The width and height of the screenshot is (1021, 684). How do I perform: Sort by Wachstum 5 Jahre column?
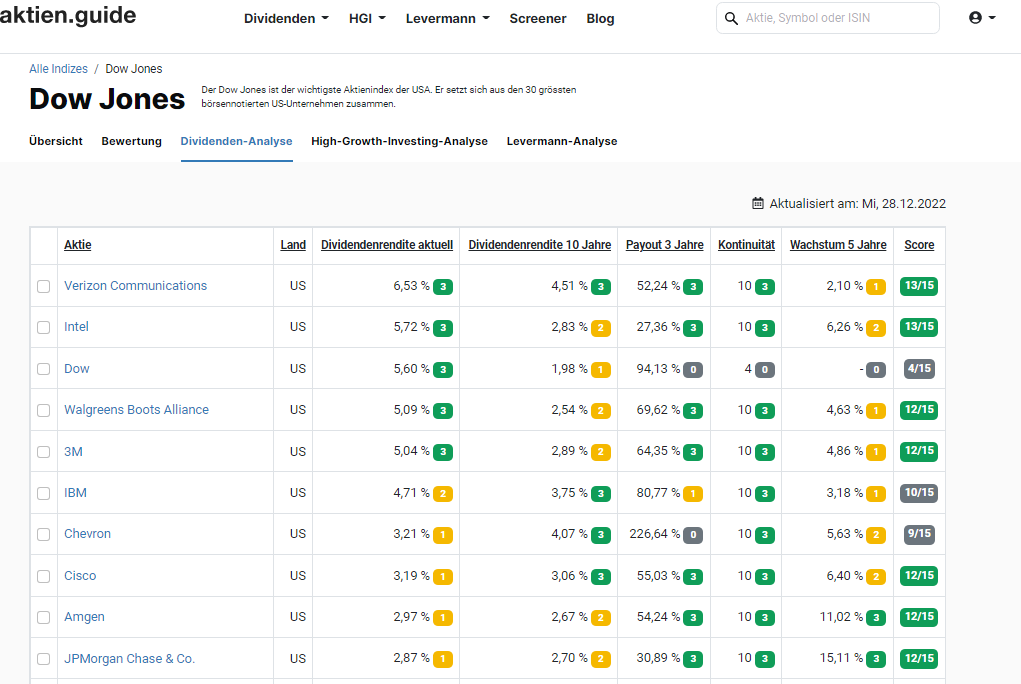click(x=838, y=245)
